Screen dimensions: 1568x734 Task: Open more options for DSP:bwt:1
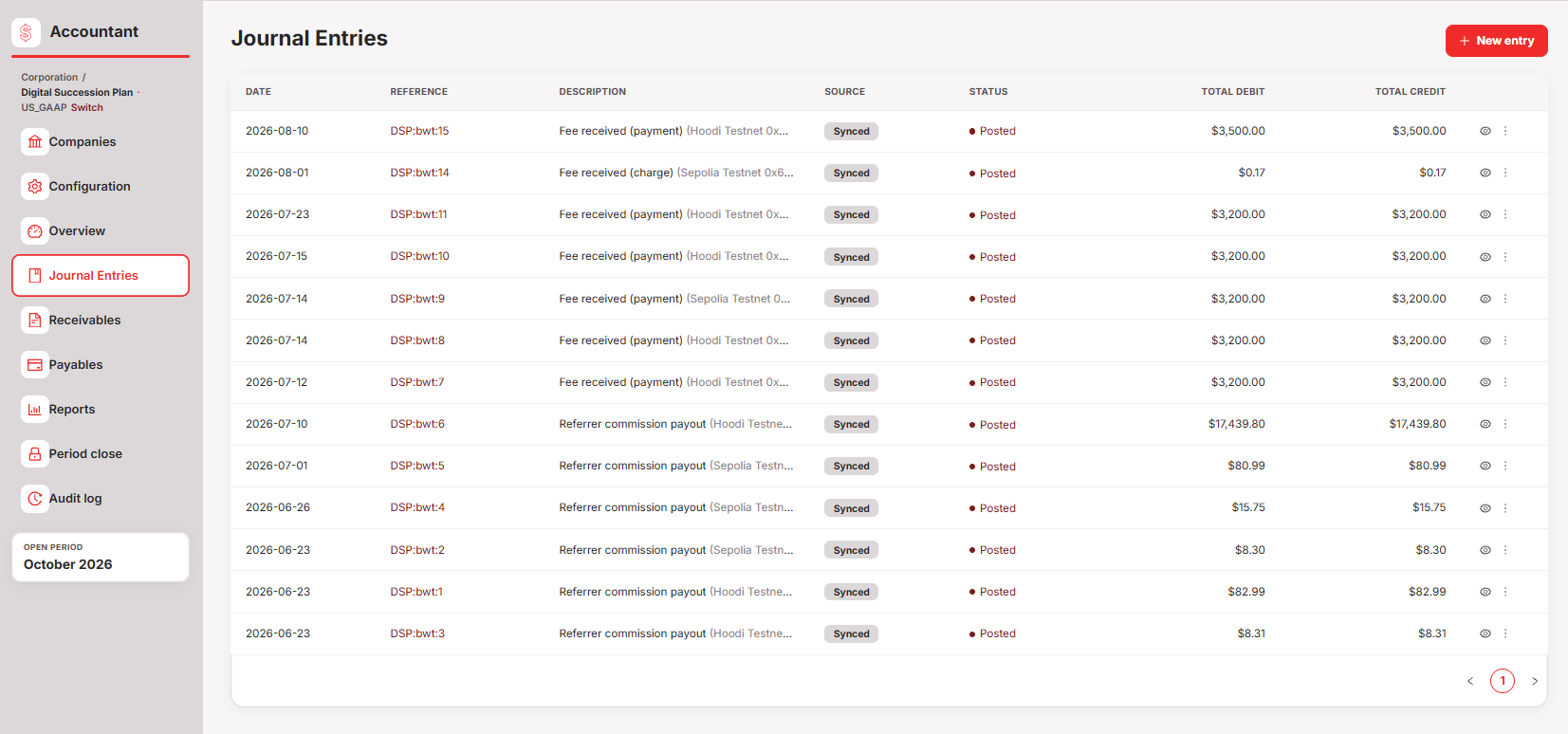(1505, 592)
